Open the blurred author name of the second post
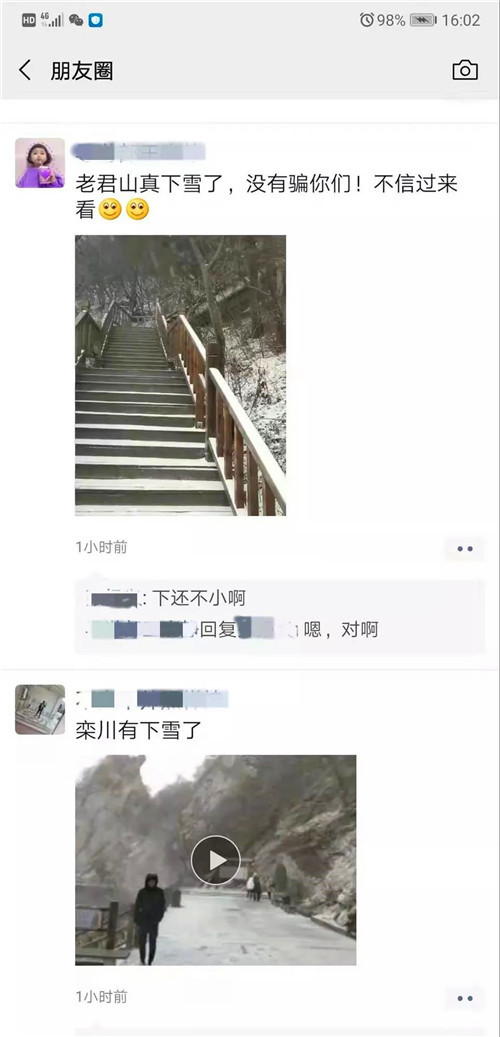The width and height of the screenshot is (500, 1037). [151, 698]
